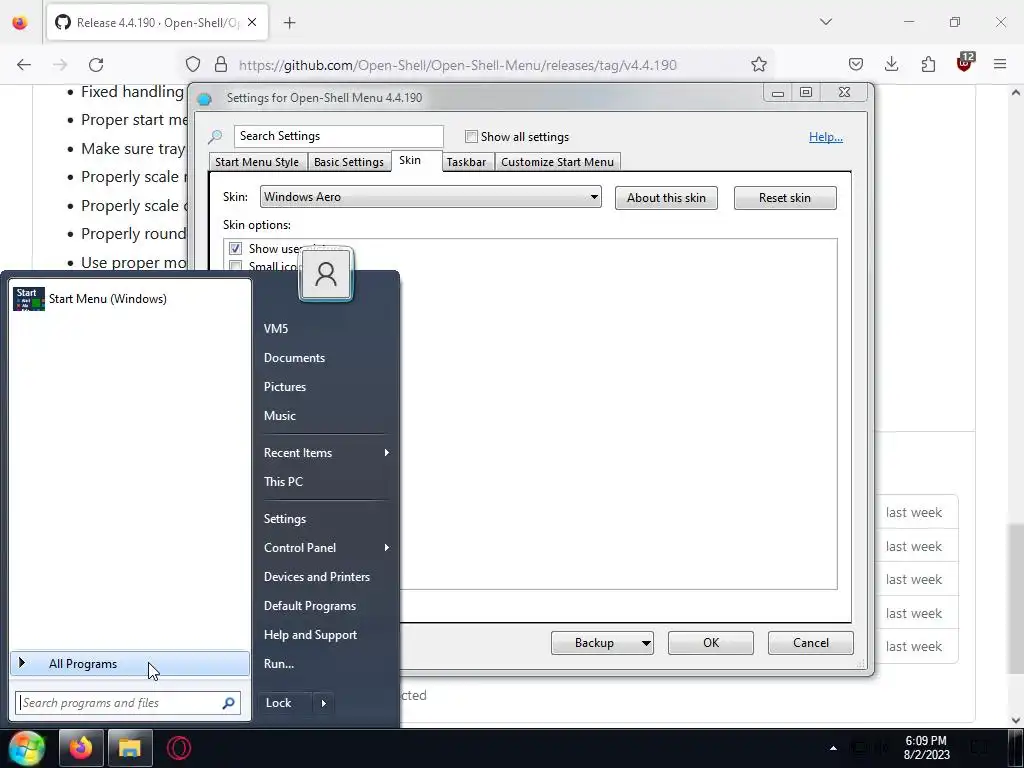The height and width of the screenshot is (768, 1024).
Task: Open the Firefox application hamburger menu
Action: [x=1000, y=64]
